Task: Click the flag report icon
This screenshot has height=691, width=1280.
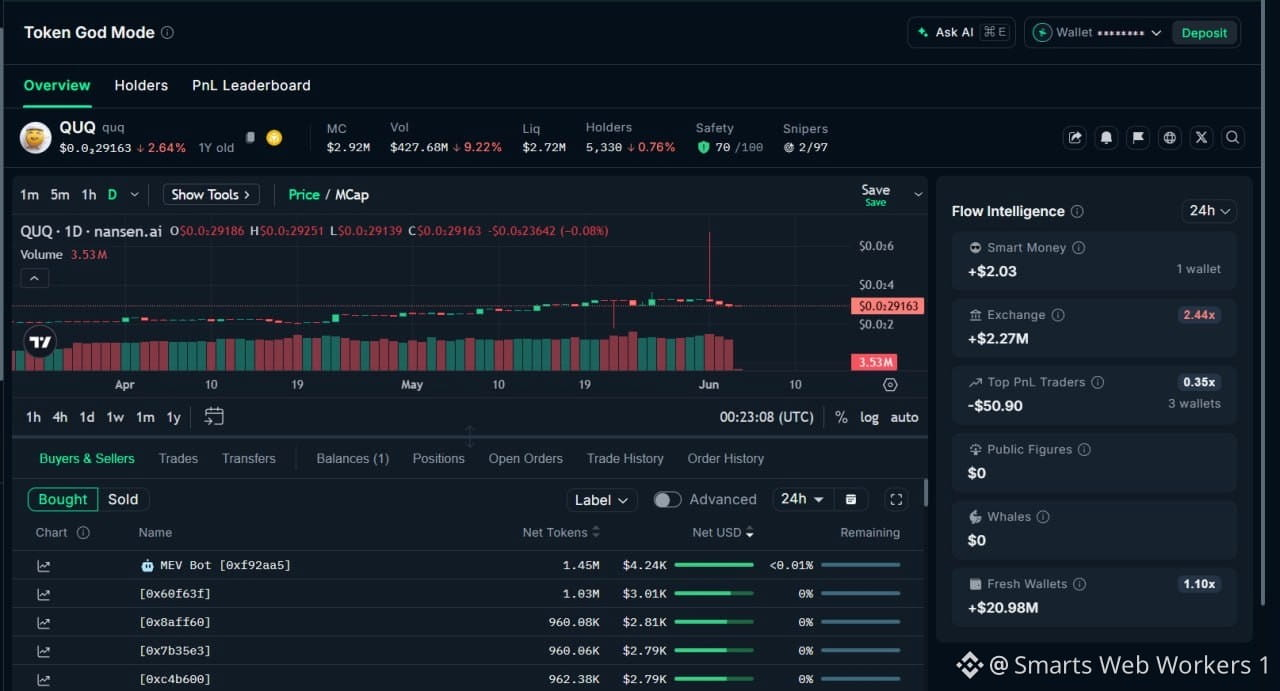Action: click(x=1138, y=138)
